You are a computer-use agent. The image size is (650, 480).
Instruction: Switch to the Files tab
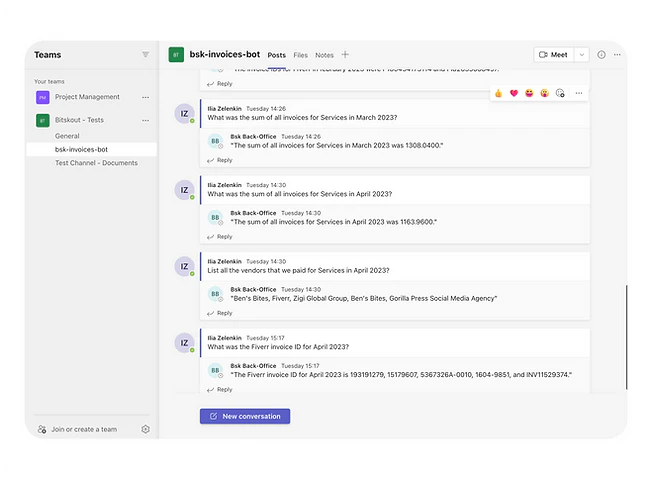pos(300,55)
